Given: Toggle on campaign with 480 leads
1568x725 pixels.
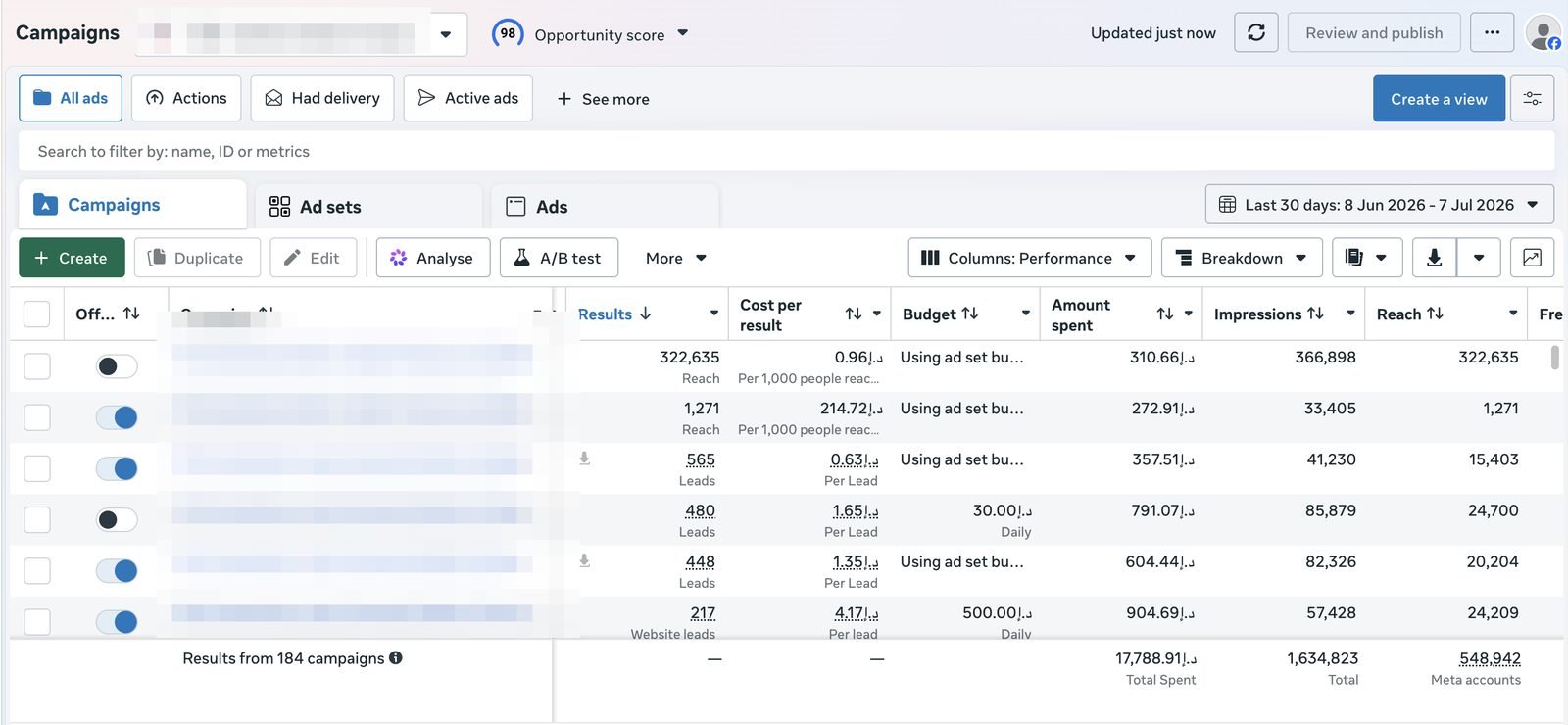Looking at the screenshot, I should pyautogui.click(x=117, y=519).
